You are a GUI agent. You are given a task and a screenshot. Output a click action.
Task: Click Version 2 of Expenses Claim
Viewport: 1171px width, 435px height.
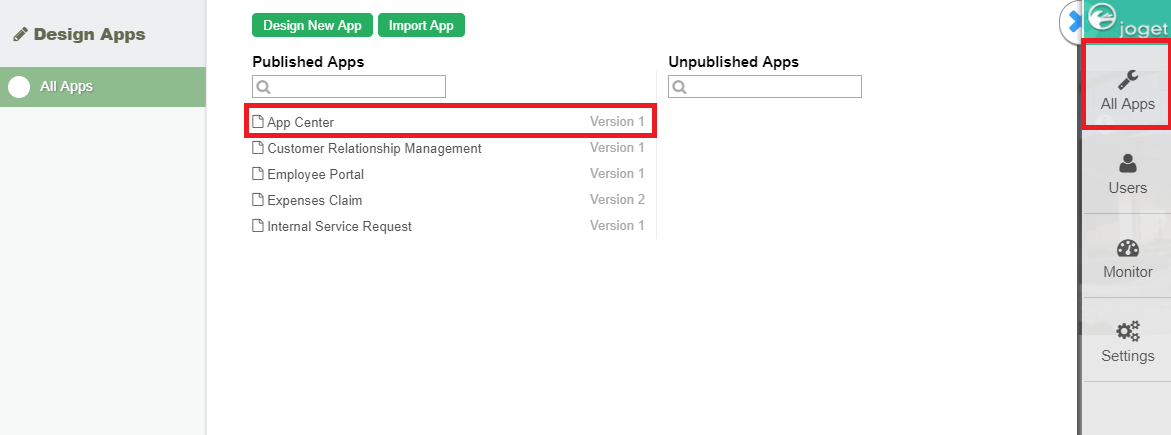[x=617, y=200]
